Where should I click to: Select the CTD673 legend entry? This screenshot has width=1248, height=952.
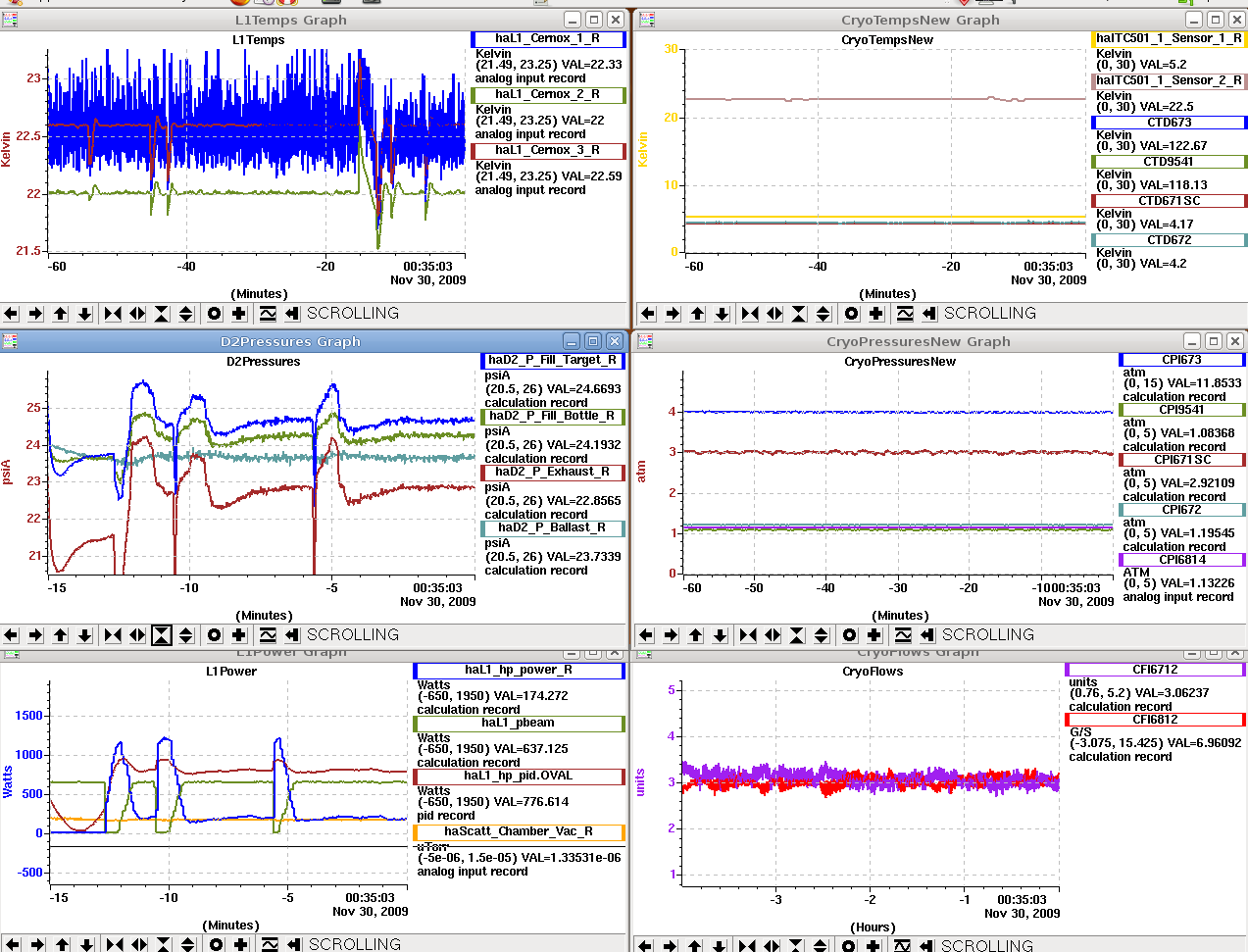pos(1169,124)
